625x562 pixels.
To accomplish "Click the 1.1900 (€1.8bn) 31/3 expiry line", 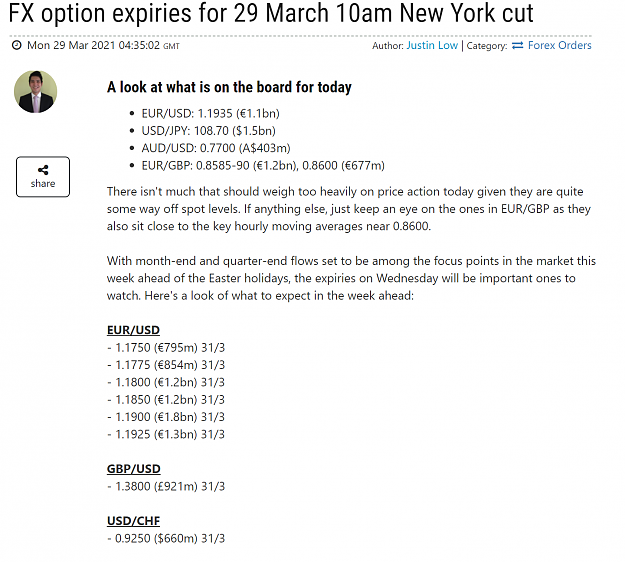I will pos(166,417).
